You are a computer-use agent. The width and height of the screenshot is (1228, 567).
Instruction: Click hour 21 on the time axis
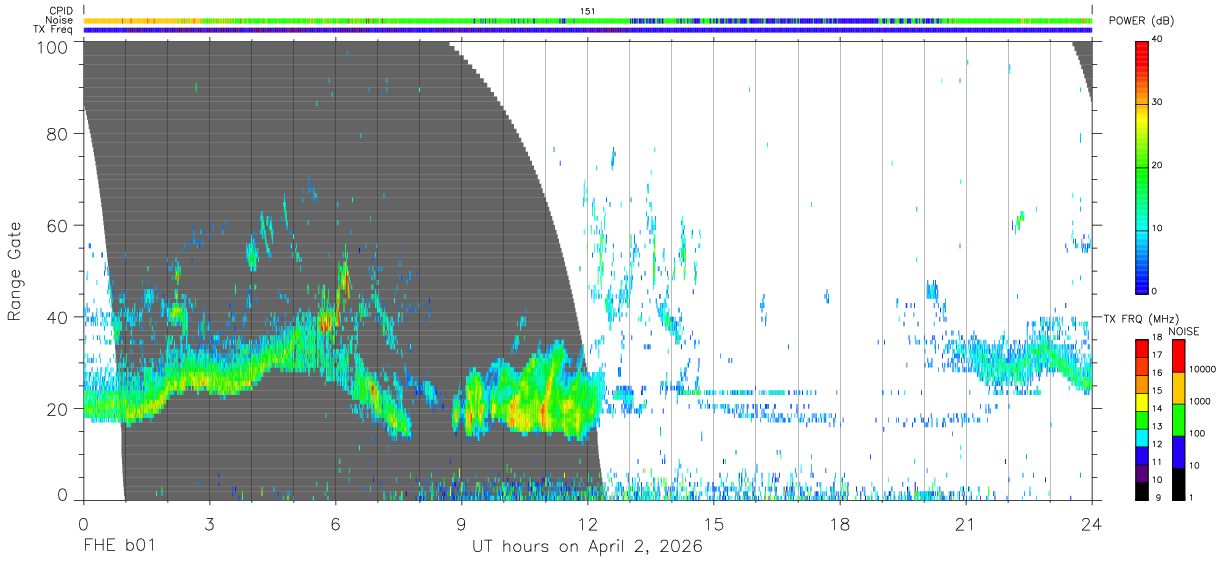coord(966,525)
